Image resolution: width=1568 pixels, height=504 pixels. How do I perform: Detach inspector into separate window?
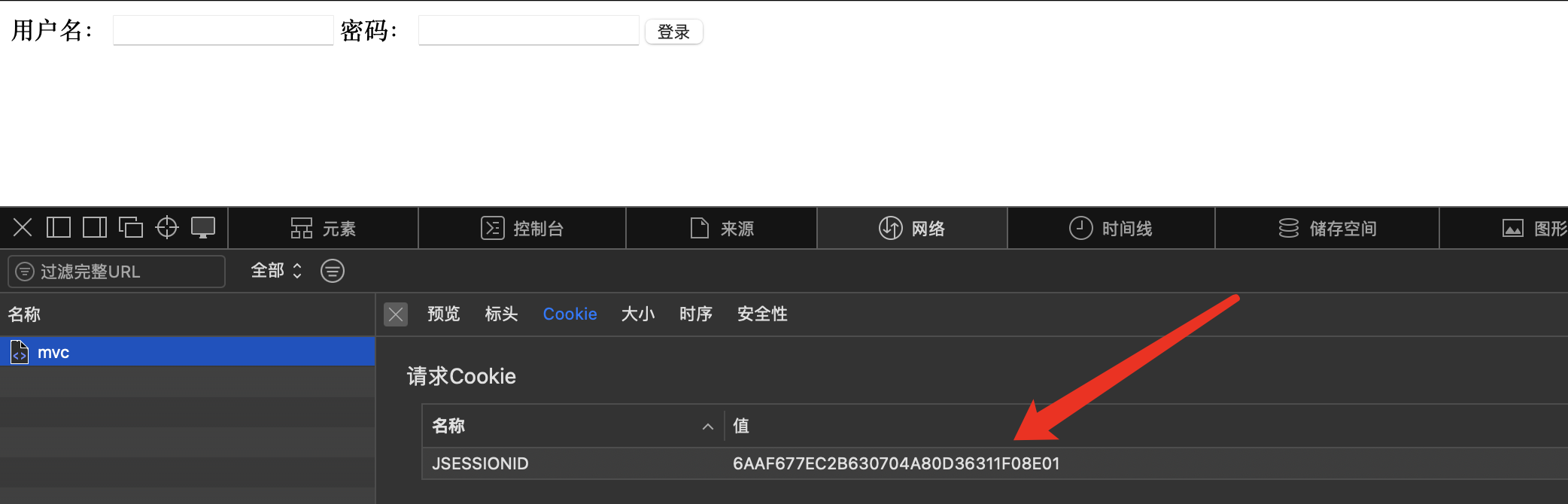pos(131,227)
